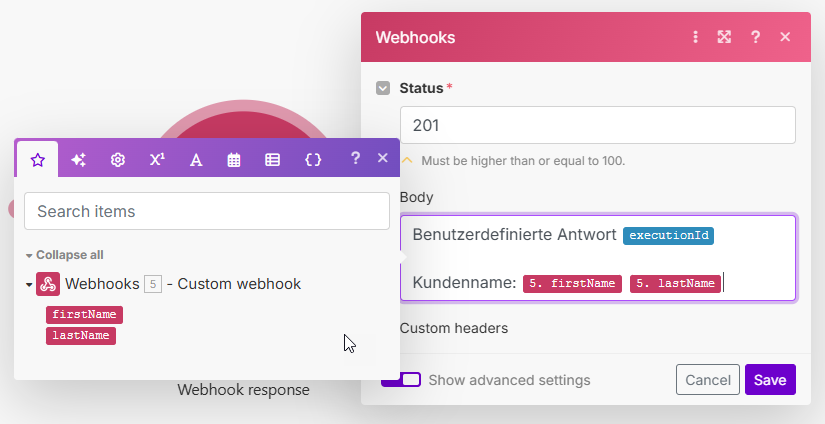Open the Webhooks three-dot options menu

[x=696, y=37]
